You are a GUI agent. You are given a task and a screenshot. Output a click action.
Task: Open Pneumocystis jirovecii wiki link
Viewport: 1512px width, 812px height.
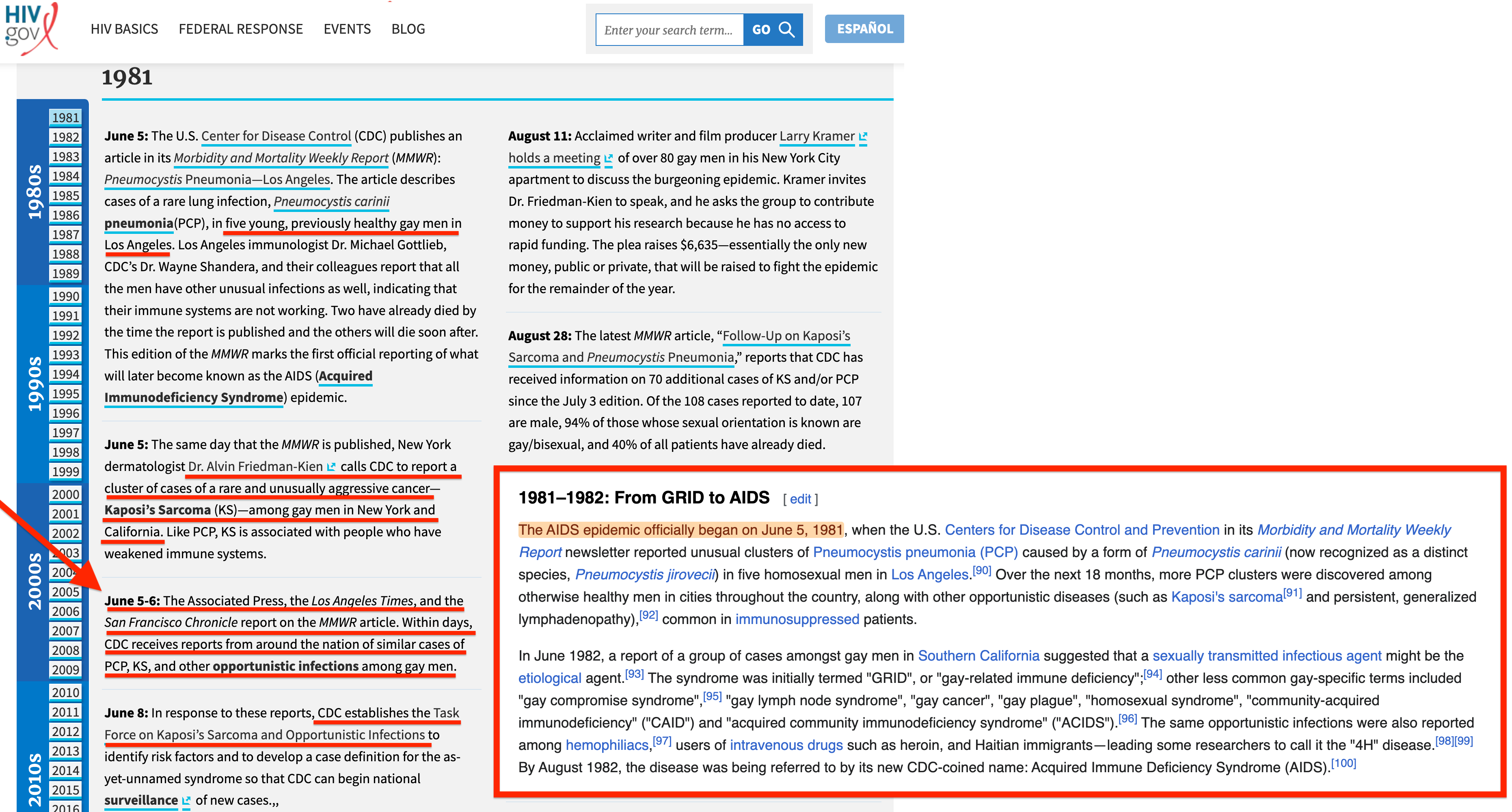point(645,575)
